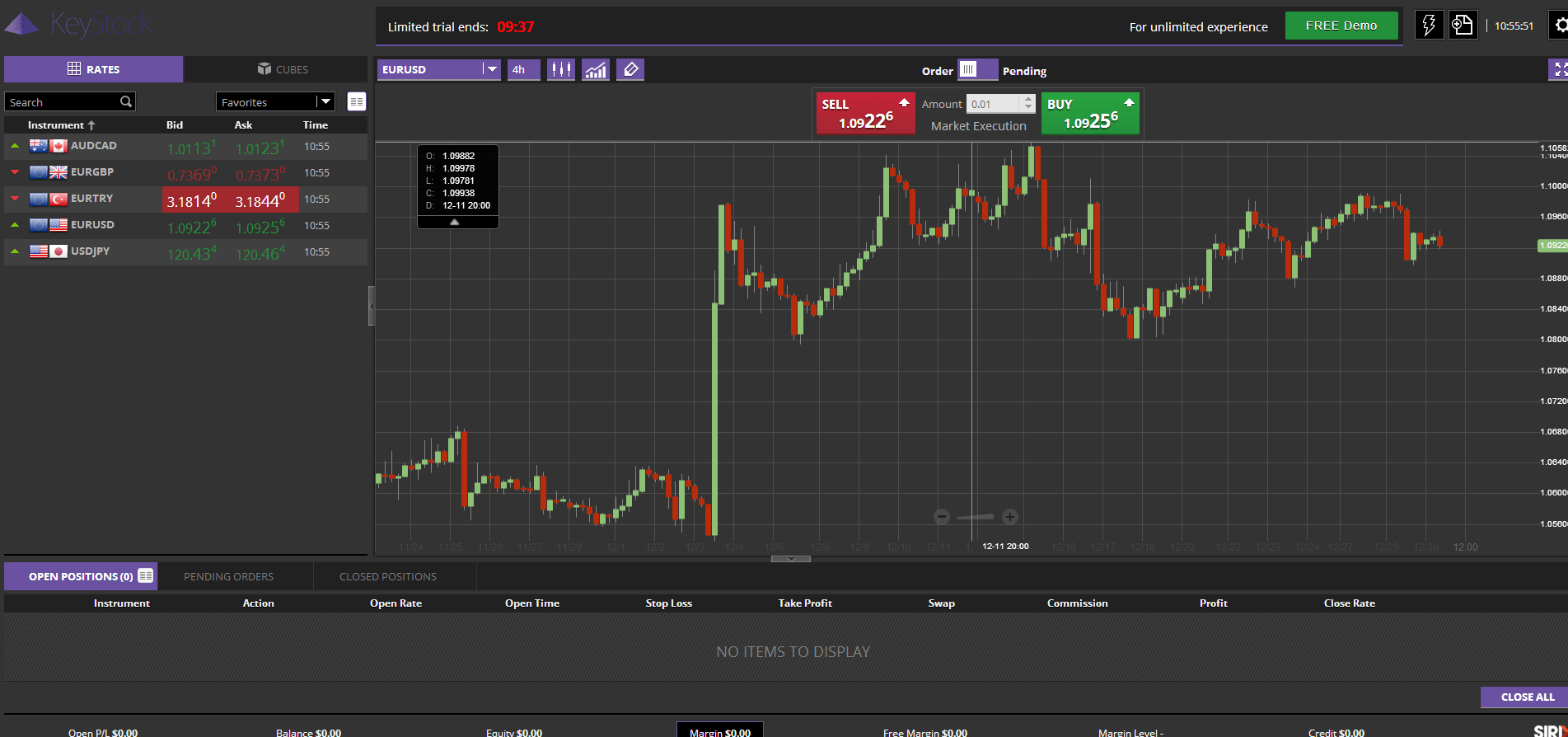
Task: Open chart type candlestick selector
Action: click(561, 69)
